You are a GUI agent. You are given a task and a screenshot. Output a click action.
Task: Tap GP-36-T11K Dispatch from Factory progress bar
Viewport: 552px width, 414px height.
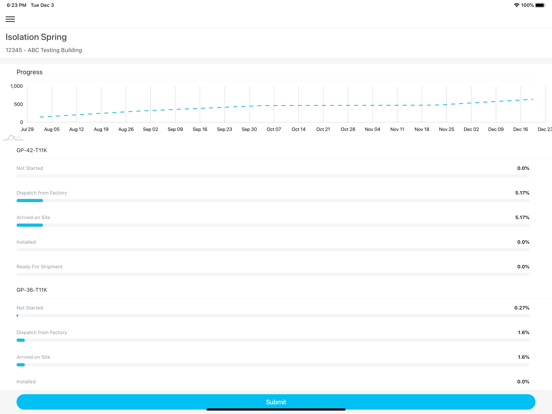point(273,340)
